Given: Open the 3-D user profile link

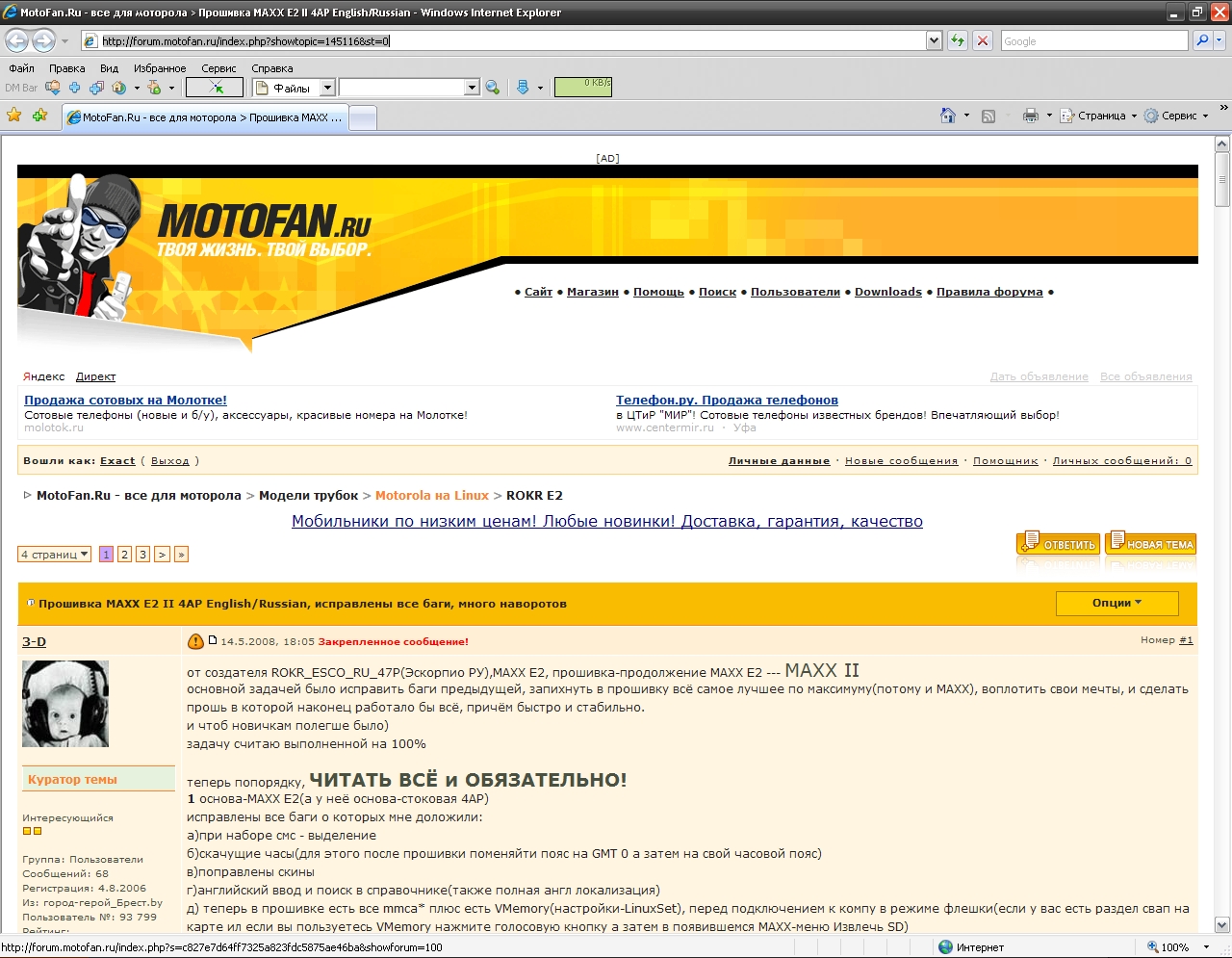Looking at the screenshot, I should 34,641.
